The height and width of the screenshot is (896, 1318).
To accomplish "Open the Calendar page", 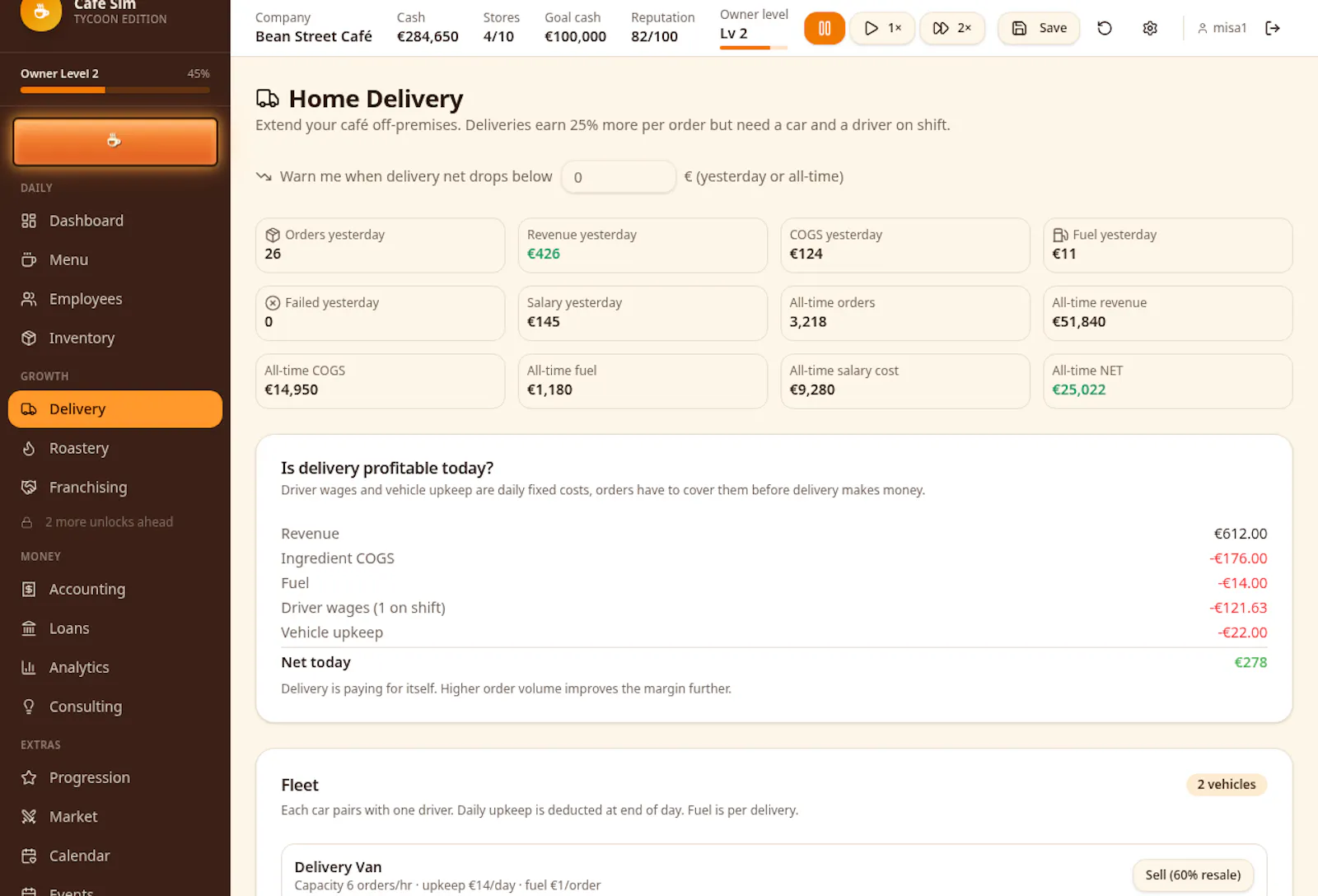I will 115,856.
